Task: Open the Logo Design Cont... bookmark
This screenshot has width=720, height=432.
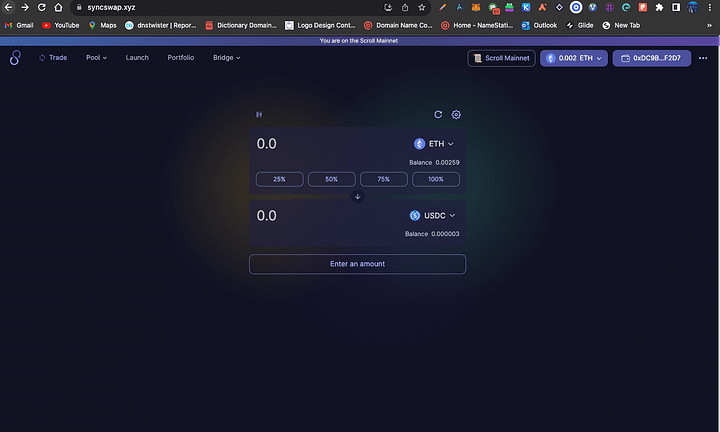Action: tap(320, 25)
